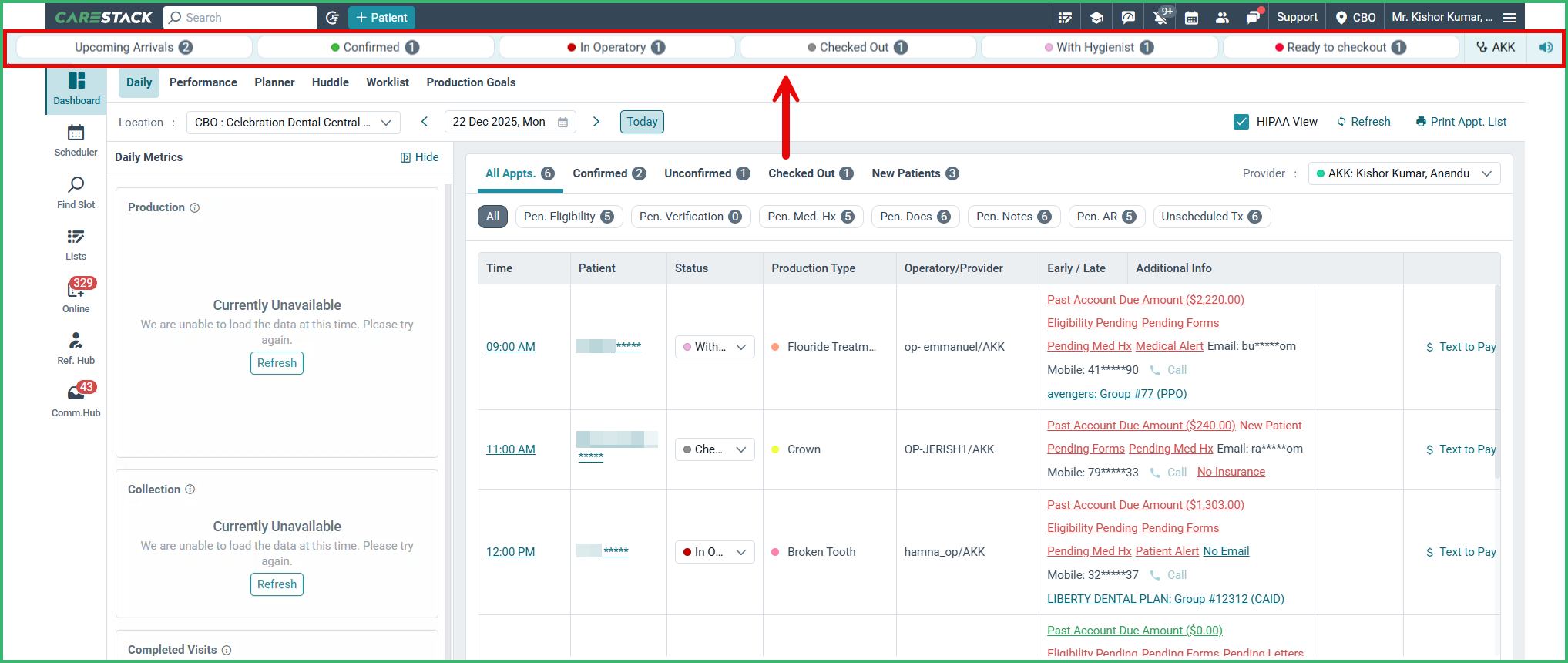This screenshot has height=663, width=1568.
Task: Open the Mr. Kishor Kumar user menu
Action: click(1442, 17)
